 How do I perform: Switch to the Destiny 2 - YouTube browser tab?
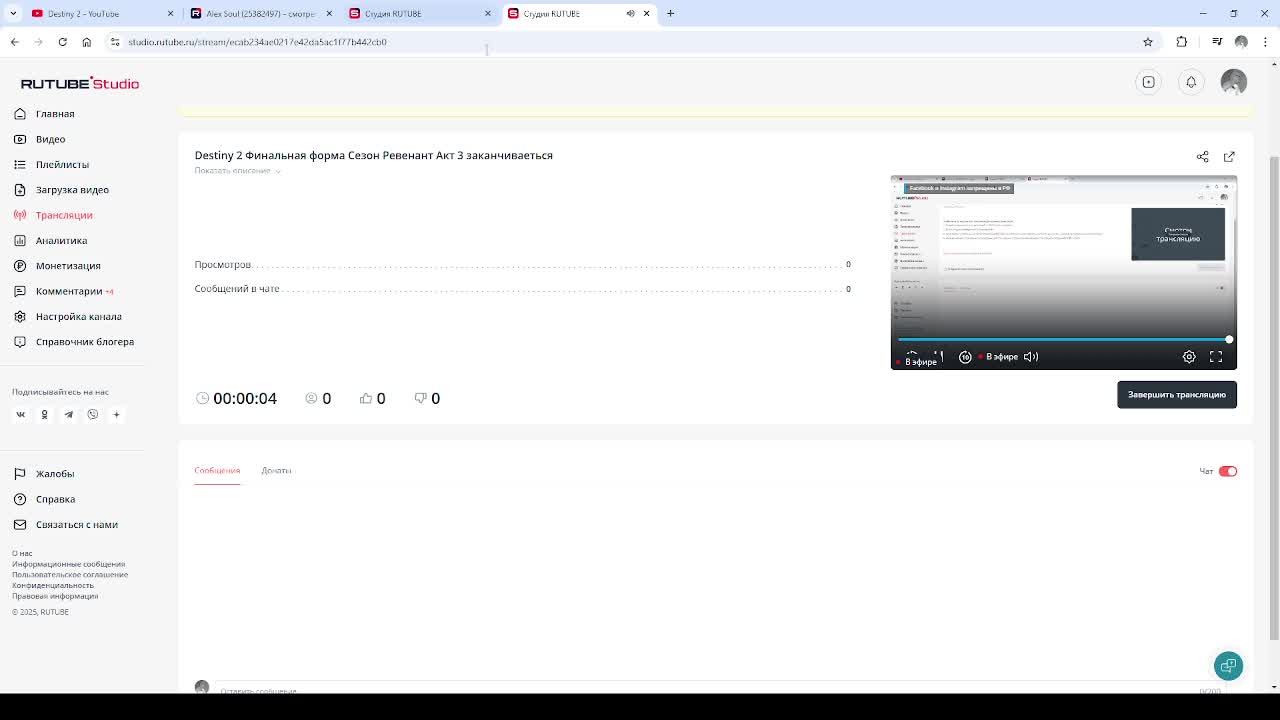click(100, 13)
